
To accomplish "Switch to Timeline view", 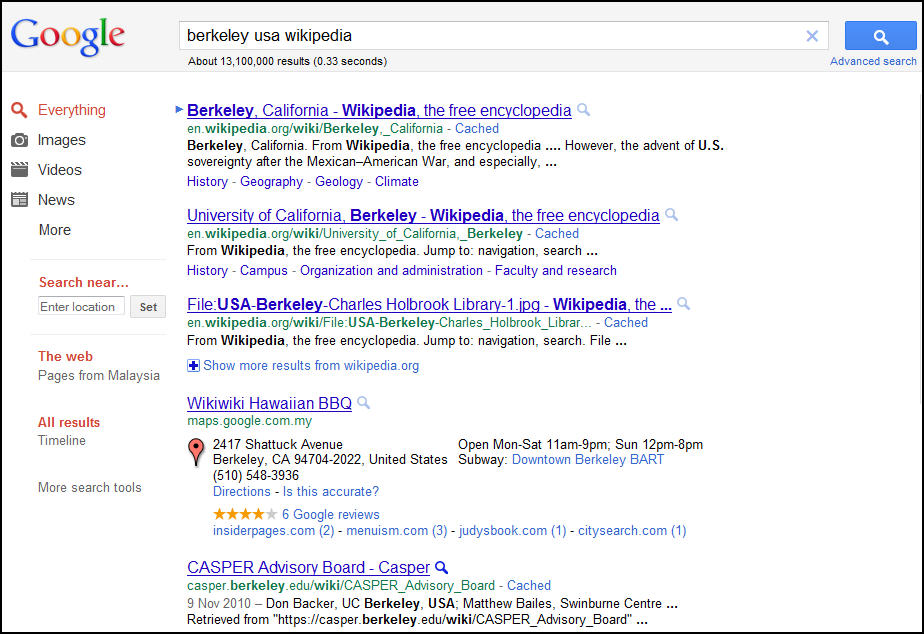I will pos(62,441).
